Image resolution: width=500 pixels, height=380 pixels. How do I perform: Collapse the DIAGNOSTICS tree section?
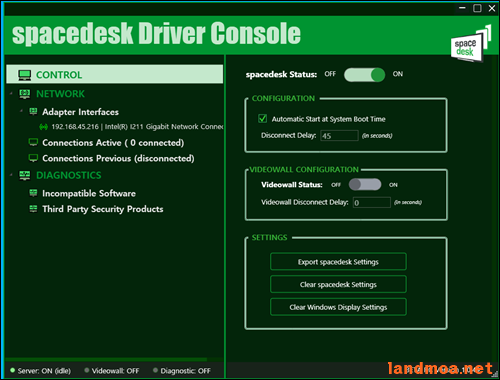point(11,175)
